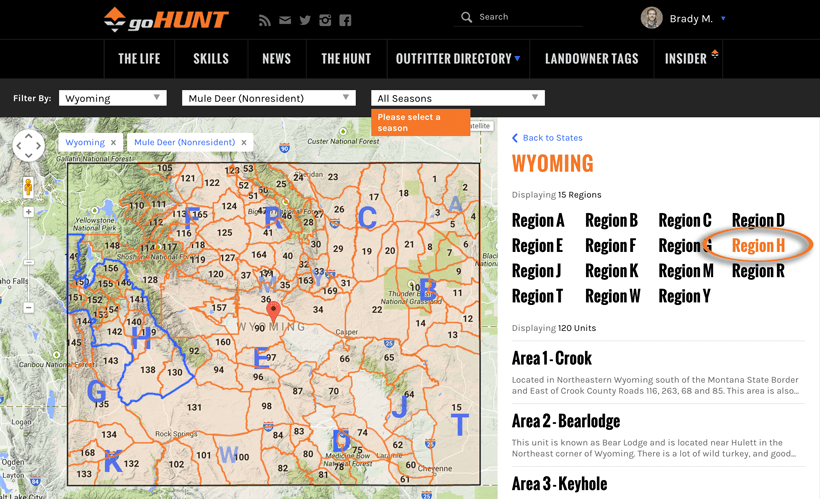The image size is (820, 499).
Task: Zoom out the map with minus button
Action: click(x=28, y=308)
